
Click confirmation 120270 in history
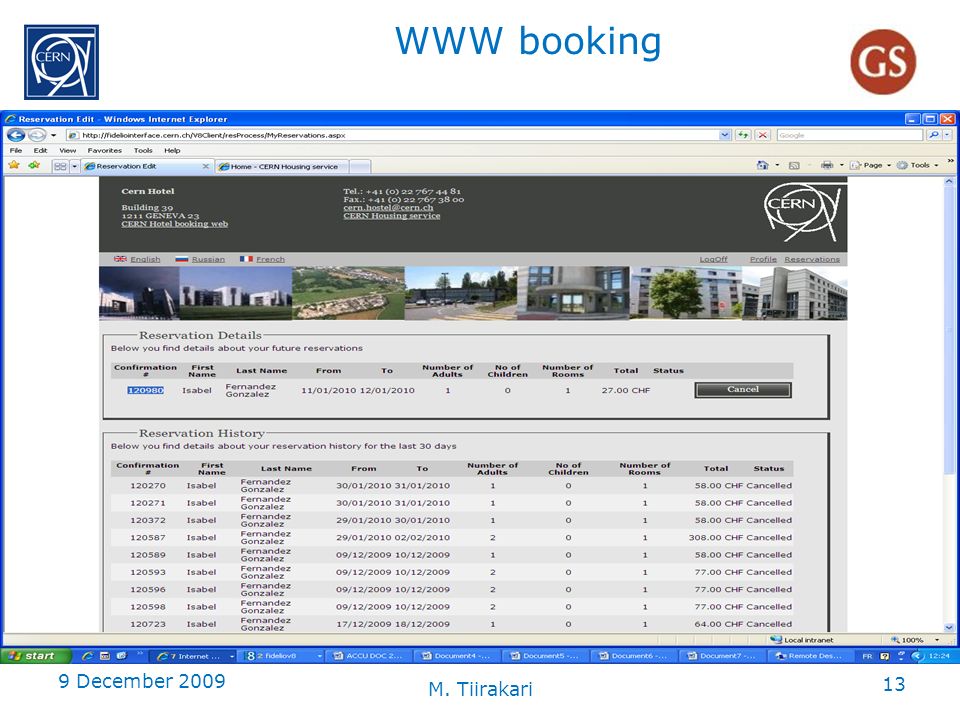(x=148, y=486)
